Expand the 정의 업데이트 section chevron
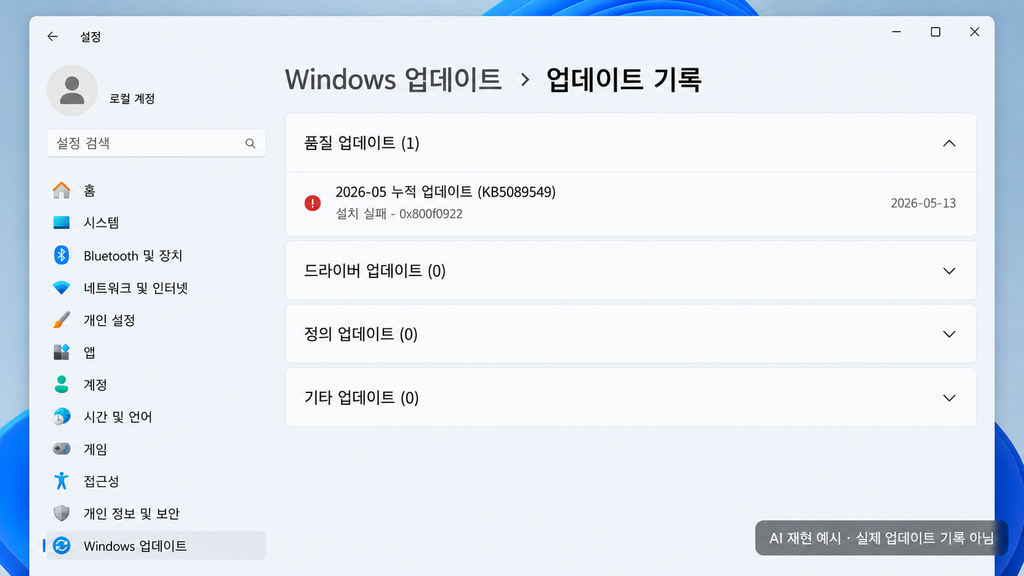This screenshot has width=1024, height=576. coord(949,334)
